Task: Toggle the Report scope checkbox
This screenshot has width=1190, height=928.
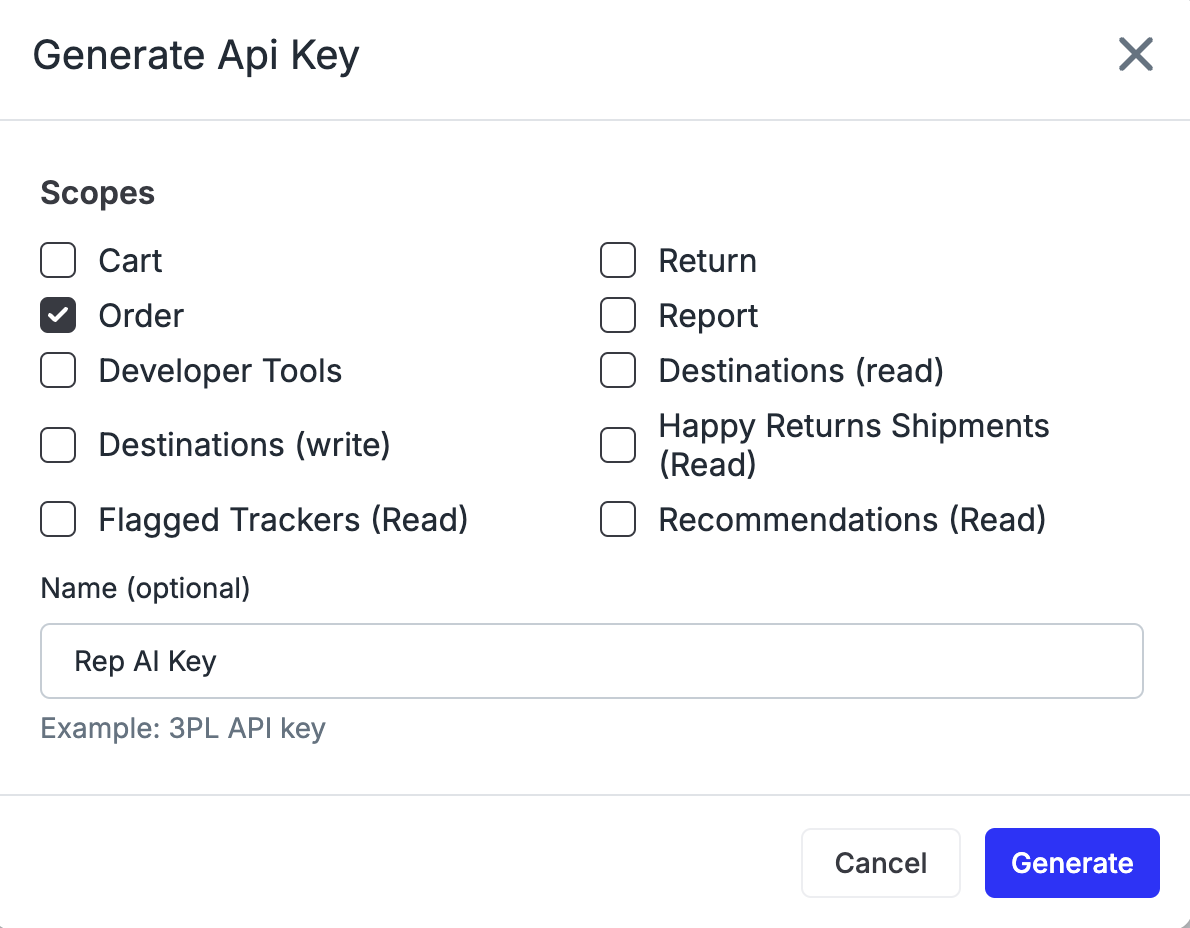Action: click(x=618, y=316)
